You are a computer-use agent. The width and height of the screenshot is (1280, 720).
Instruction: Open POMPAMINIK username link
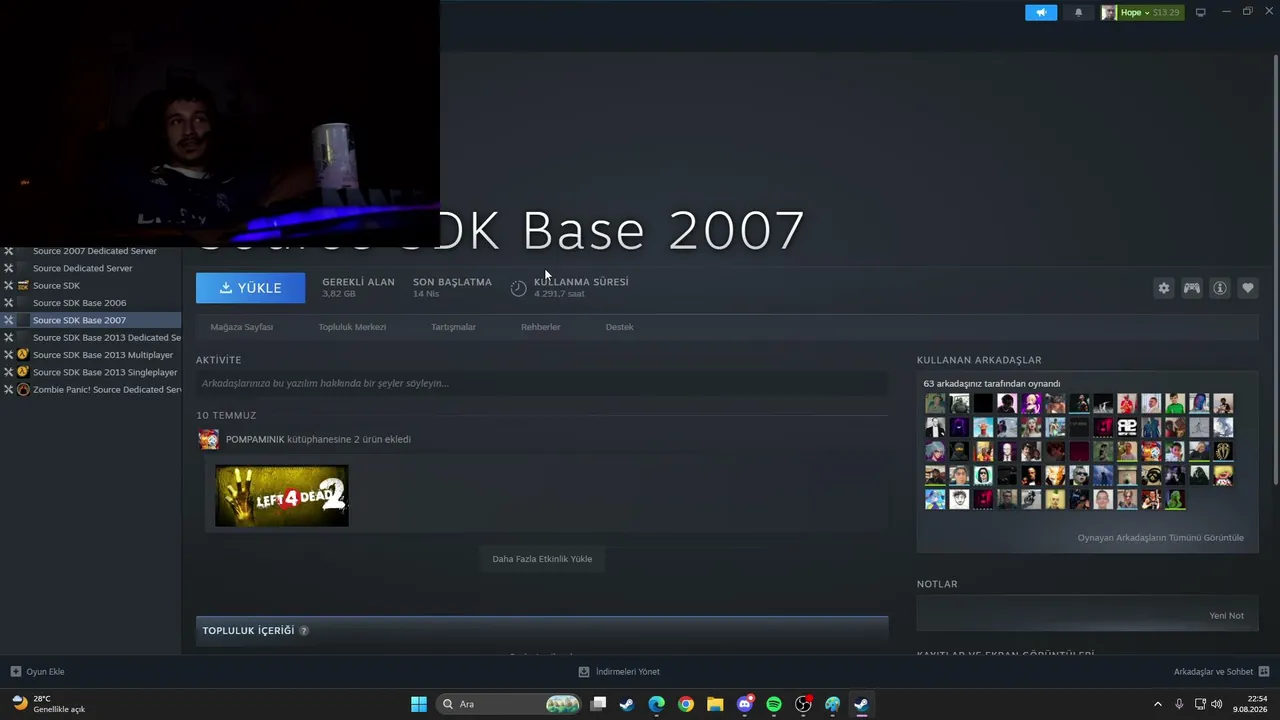(255, 439)
